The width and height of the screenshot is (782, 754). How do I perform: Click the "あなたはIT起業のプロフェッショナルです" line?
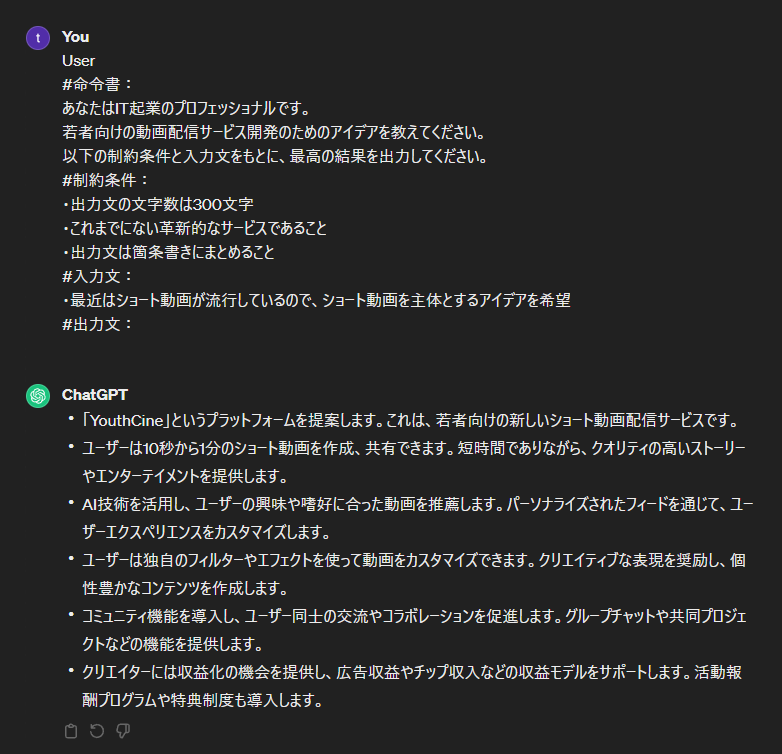pos(187,108)
